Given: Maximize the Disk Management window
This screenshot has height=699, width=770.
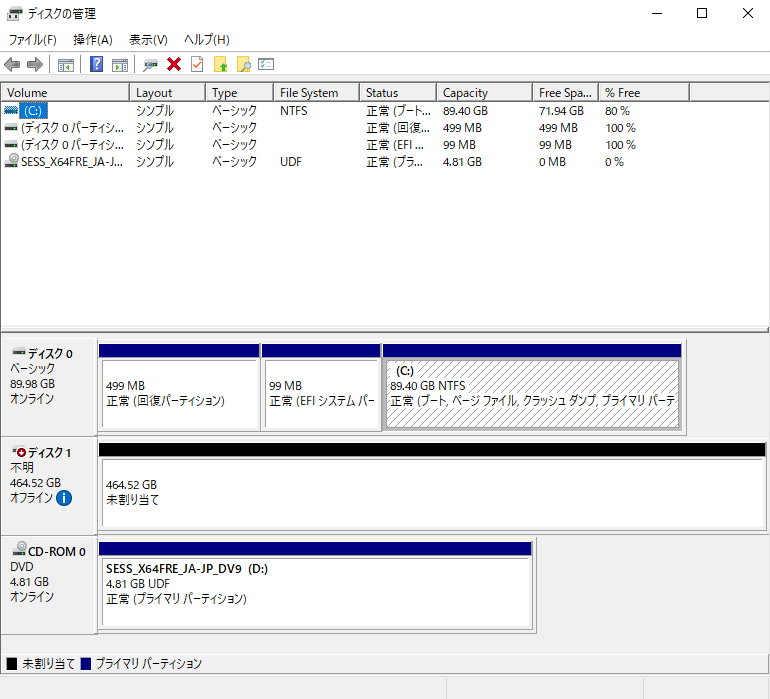Looking at the screenshot, I should point(702,13).
